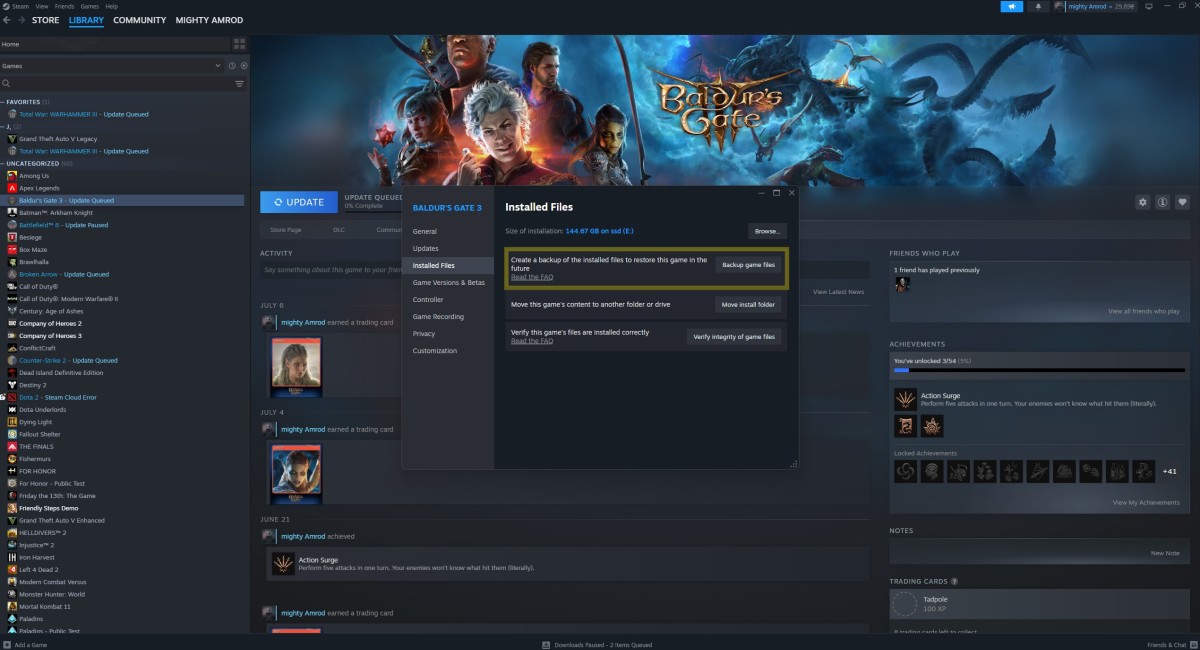Image resolution: width=1200 pixels, height=650 pixels.
Task: Click the ready-to-play filter icon
Action: [x=243, y=66]
